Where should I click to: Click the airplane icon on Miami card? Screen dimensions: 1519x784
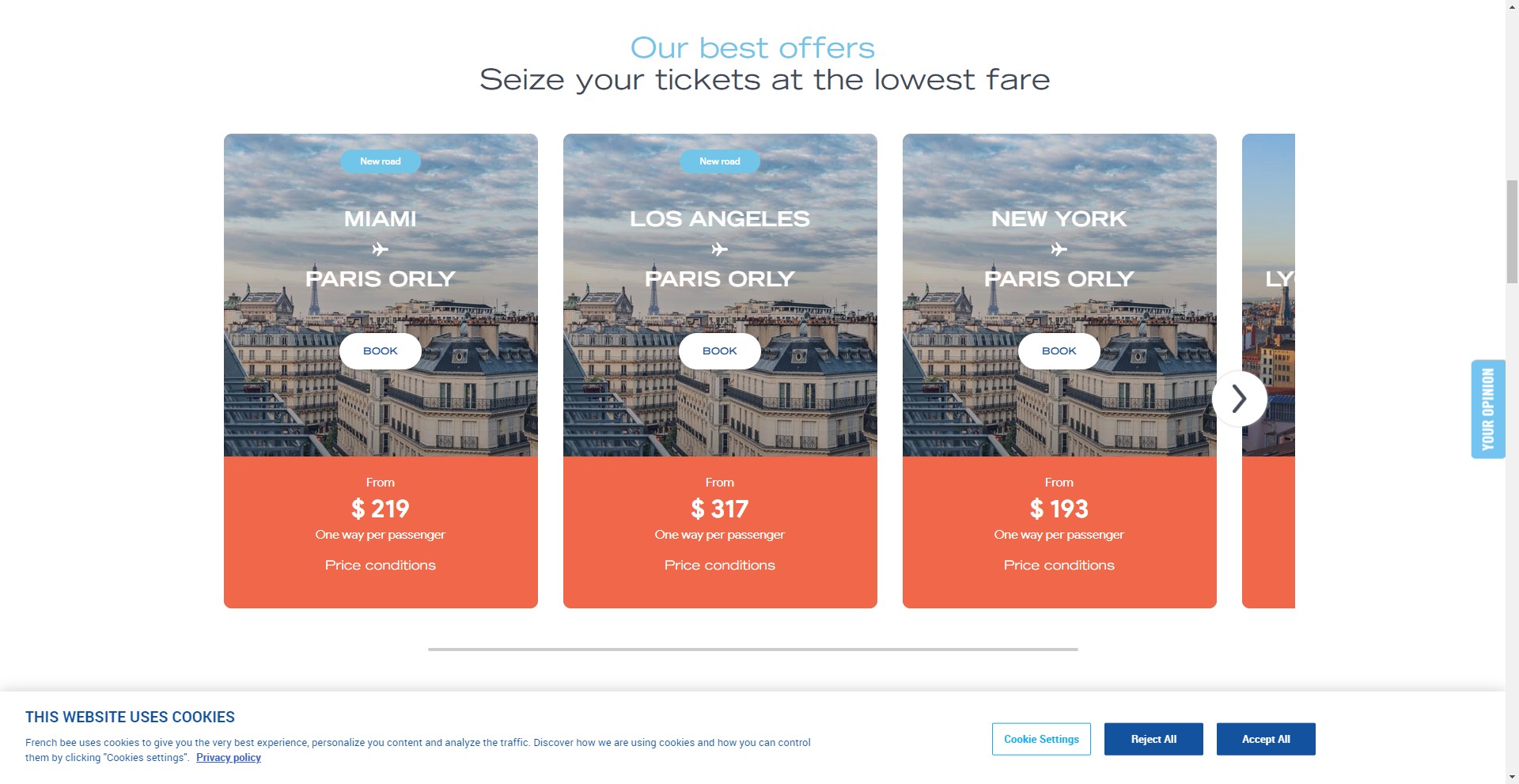[x=381, y=250]
